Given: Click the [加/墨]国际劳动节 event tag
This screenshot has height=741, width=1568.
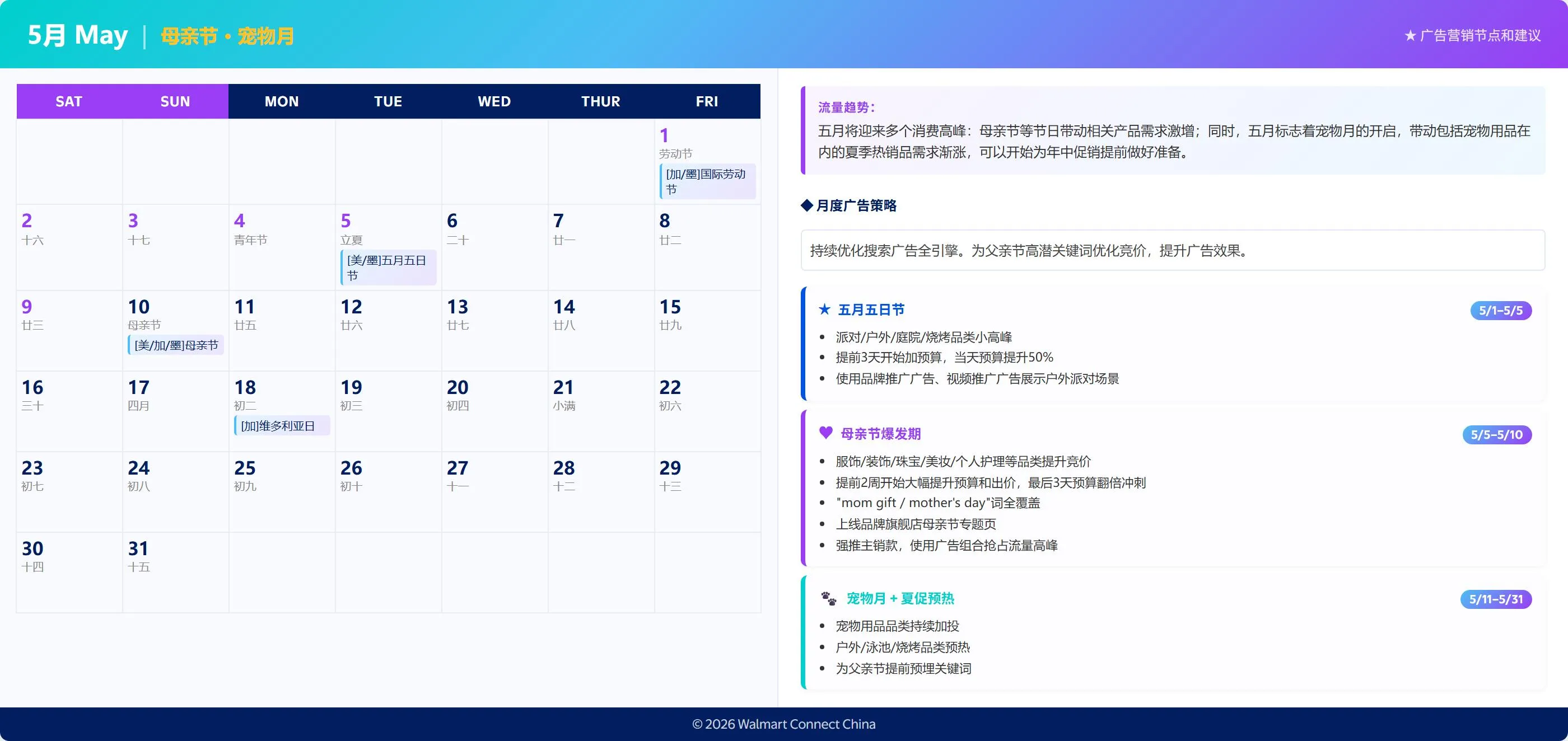Looking at the screenshot, I should pyautogui.click(x=707, y=181).
